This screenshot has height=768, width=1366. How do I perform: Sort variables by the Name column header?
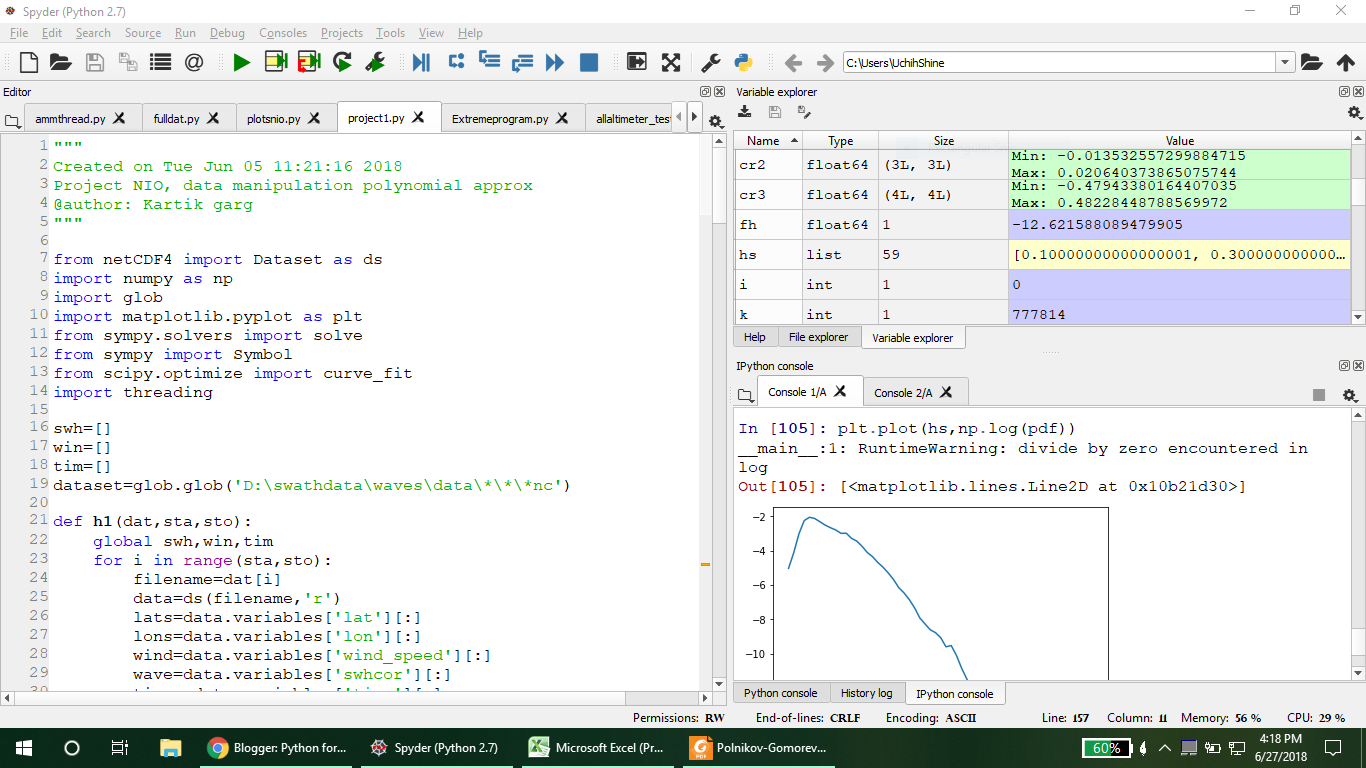[764, 141]
